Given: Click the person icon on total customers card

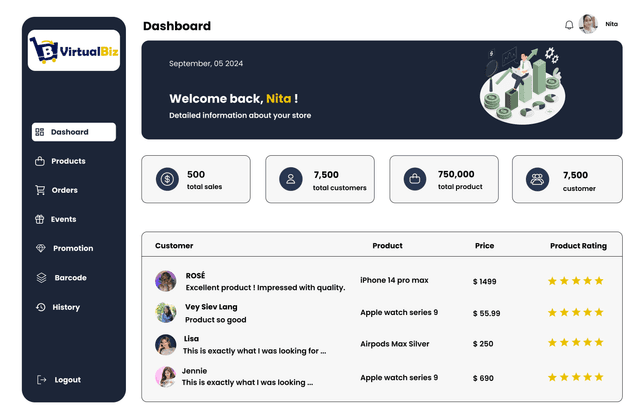Looking at the screenshot, I should point(291,179).
